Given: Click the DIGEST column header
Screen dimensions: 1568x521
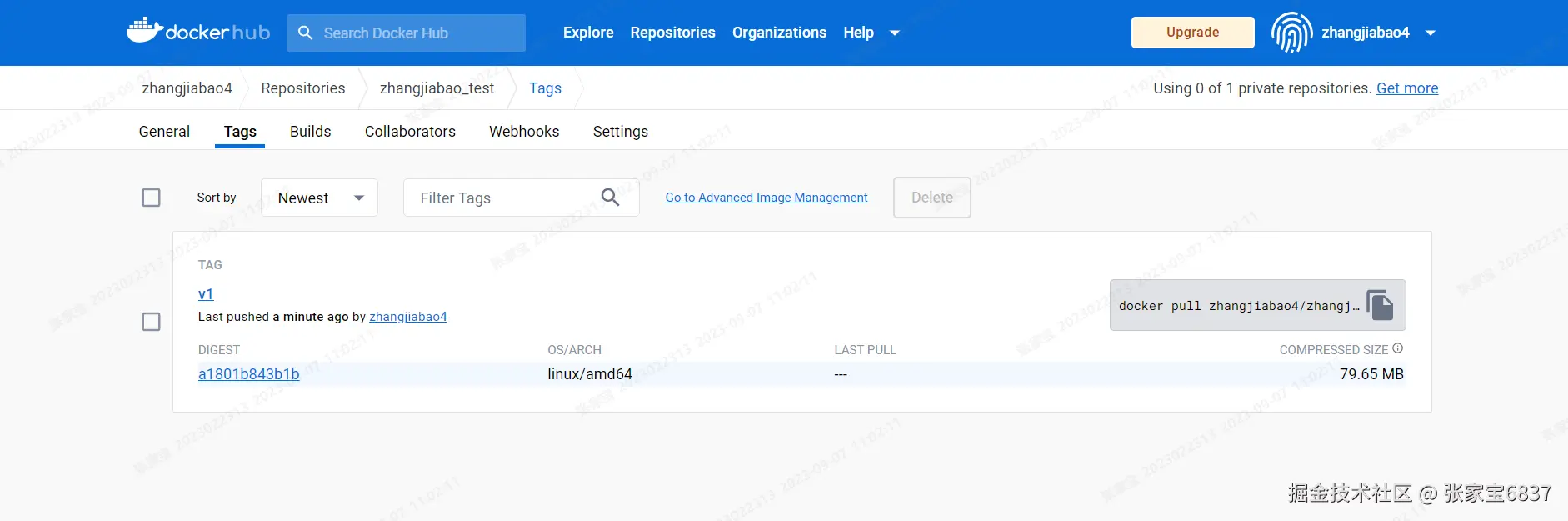Looking at the screenshot, I should 219,350.
